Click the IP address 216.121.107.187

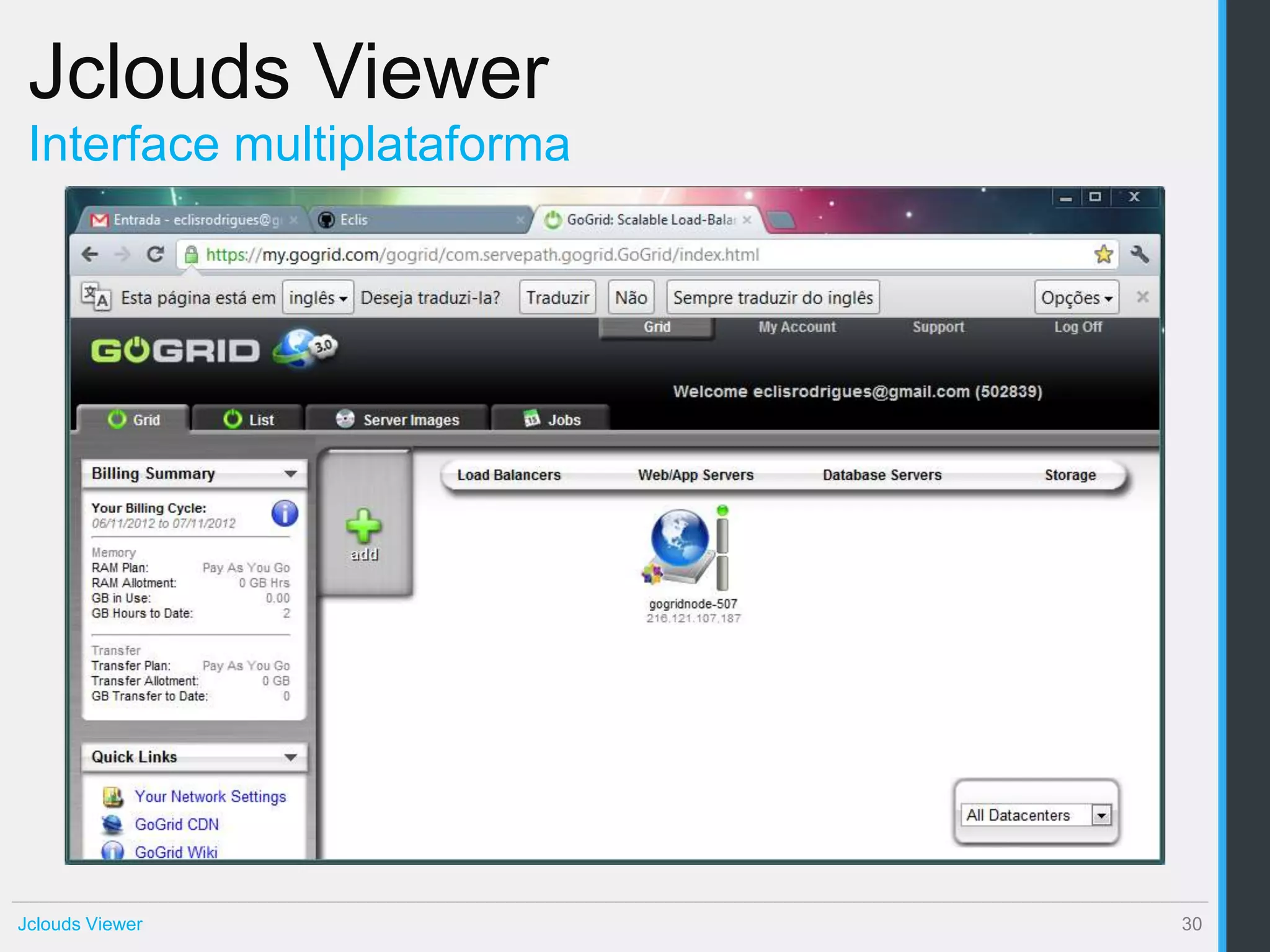tap(693, 619)
